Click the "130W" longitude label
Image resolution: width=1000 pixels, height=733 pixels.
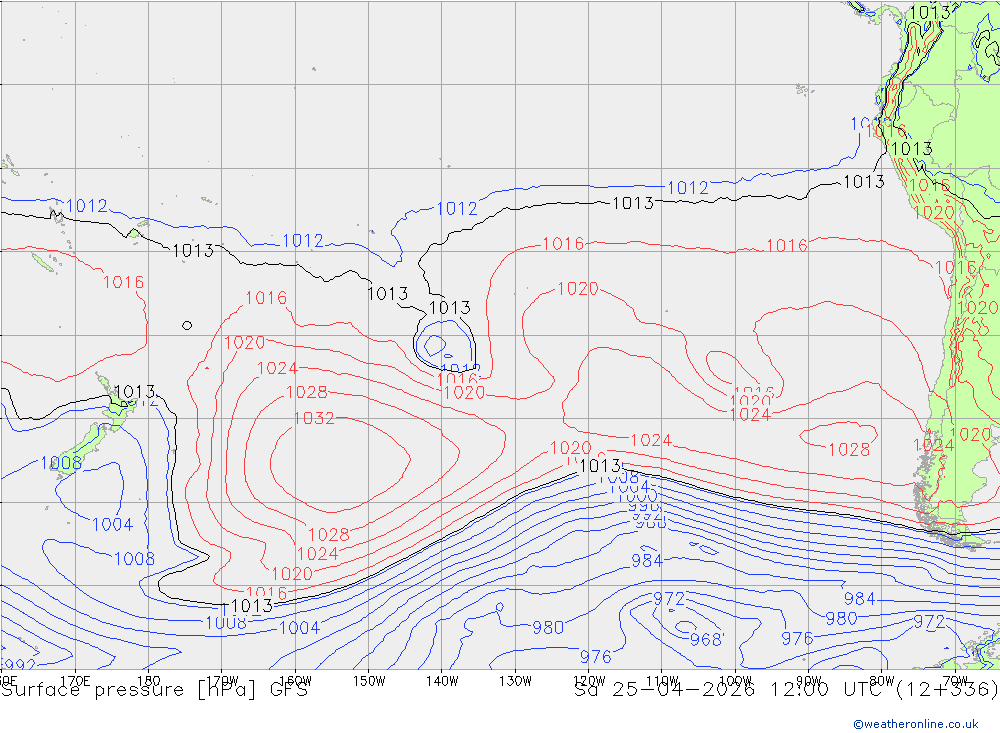tap(515, 681)
